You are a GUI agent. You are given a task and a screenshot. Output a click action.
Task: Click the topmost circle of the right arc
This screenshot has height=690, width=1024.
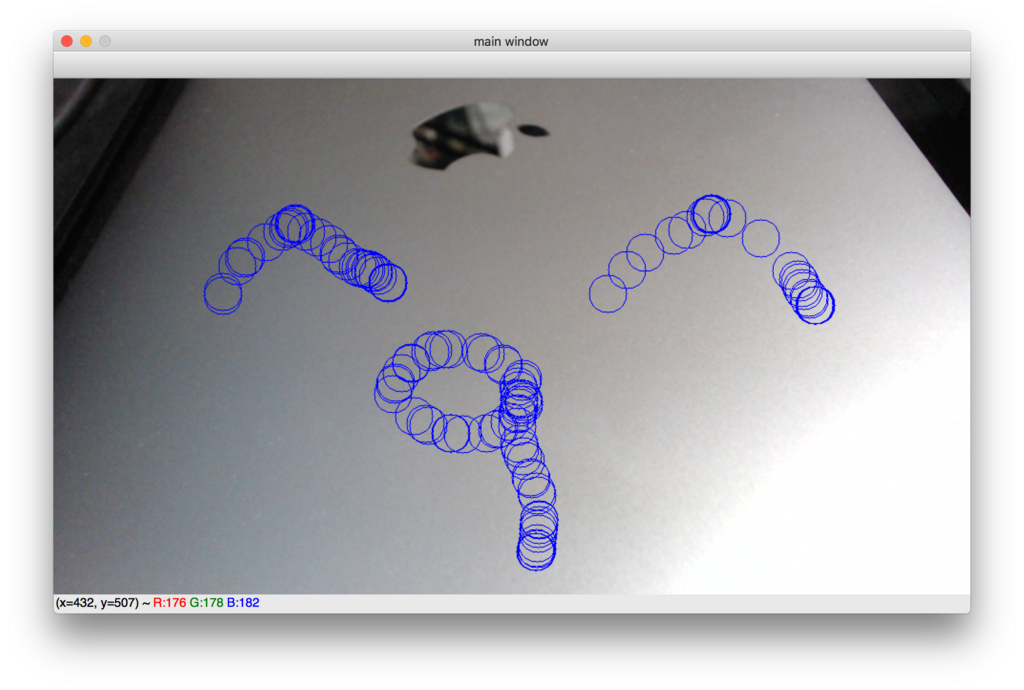click(x=712, y=212)
